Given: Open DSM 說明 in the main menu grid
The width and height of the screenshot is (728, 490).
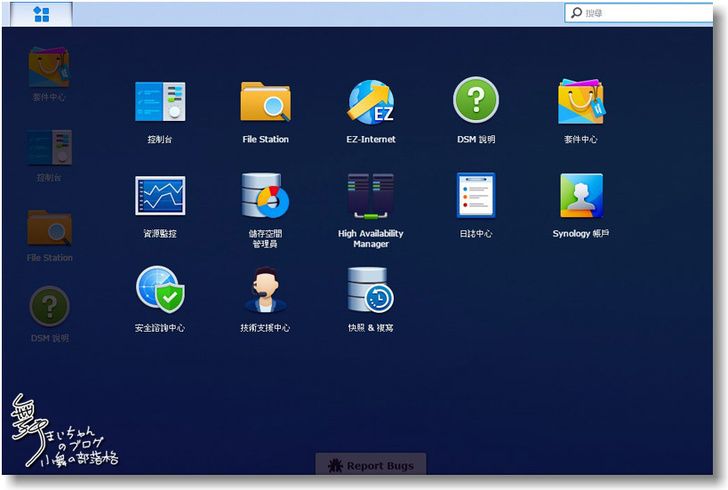Looking at the screenshot, I should (x=476, y=102).
